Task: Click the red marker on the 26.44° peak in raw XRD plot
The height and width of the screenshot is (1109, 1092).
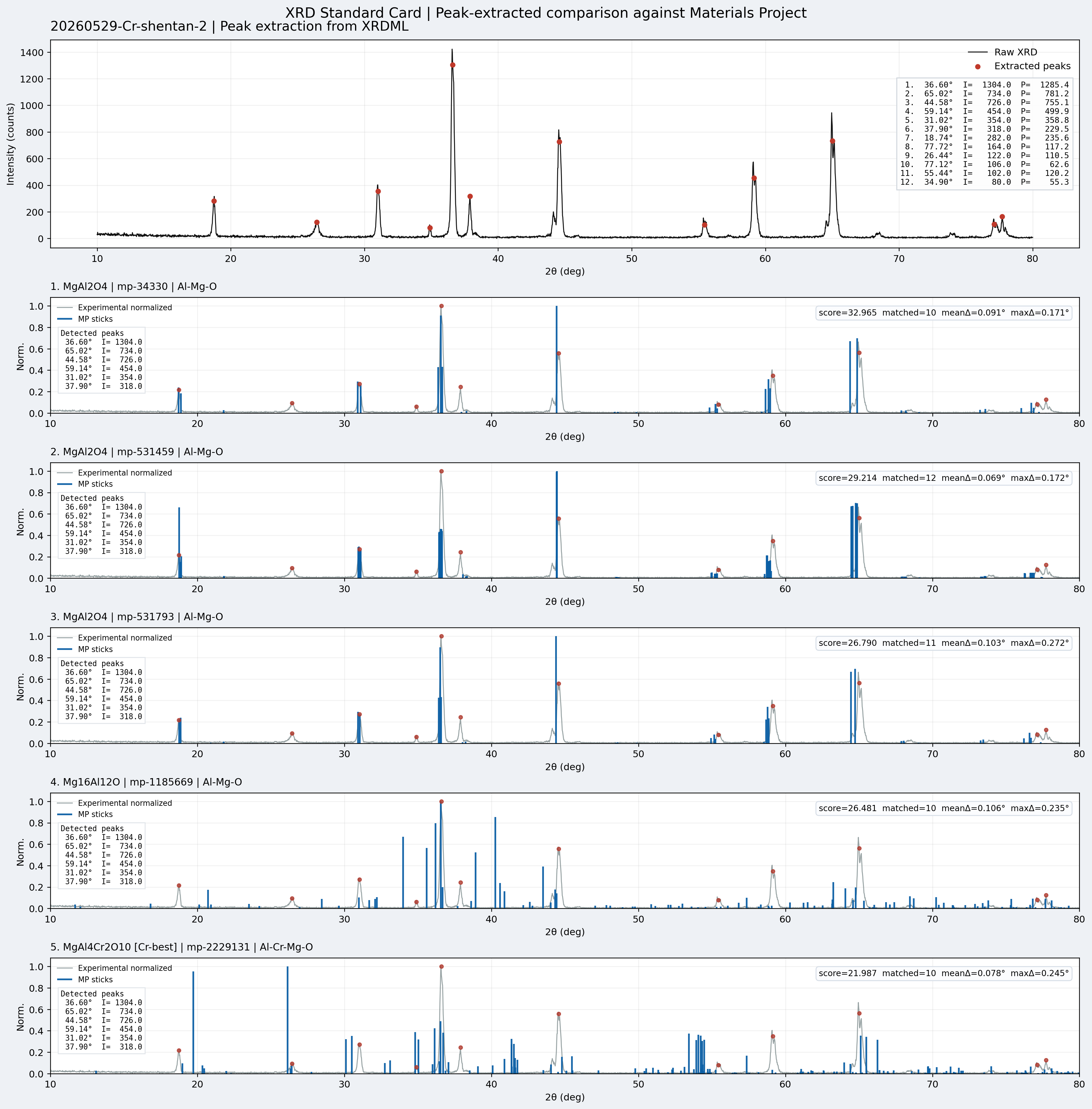Action: click(316, 222)
